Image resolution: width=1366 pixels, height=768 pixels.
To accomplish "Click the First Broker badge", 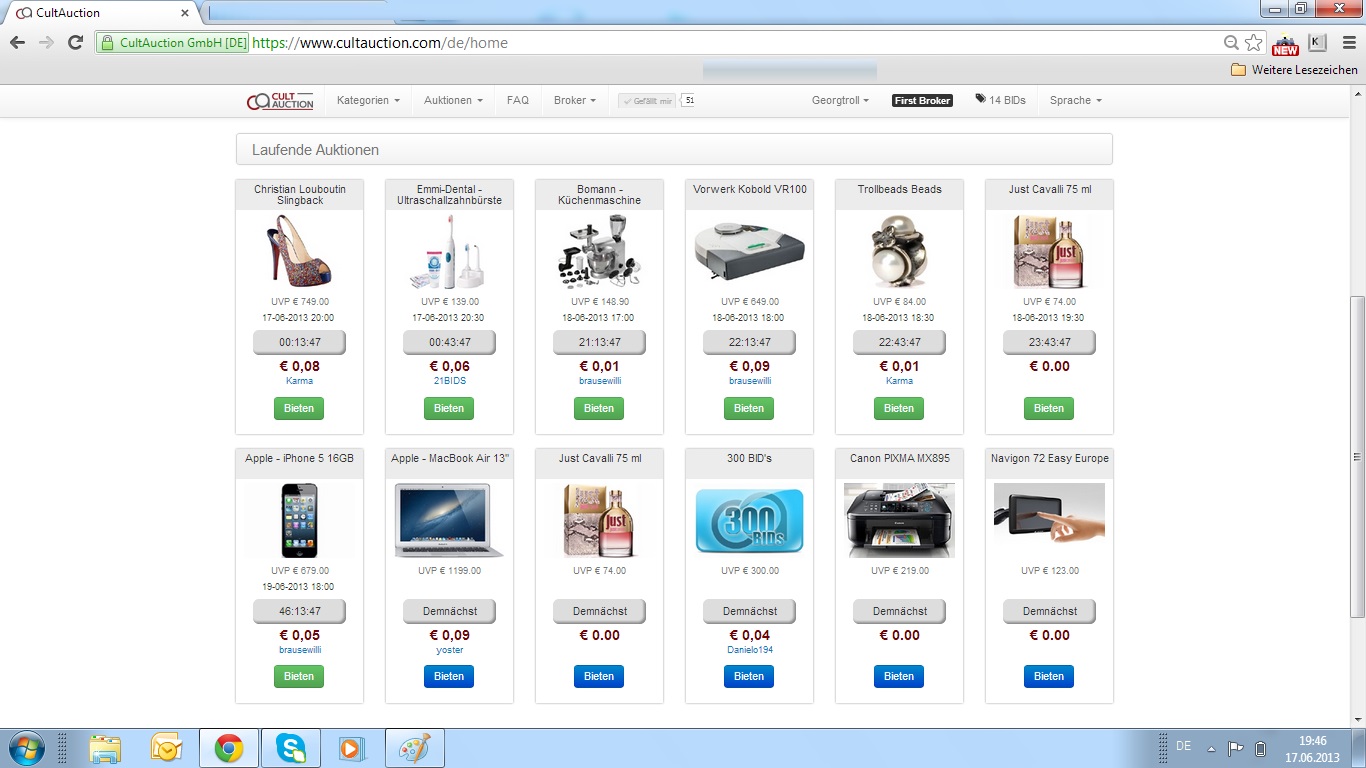I will [x=922, y=100].
